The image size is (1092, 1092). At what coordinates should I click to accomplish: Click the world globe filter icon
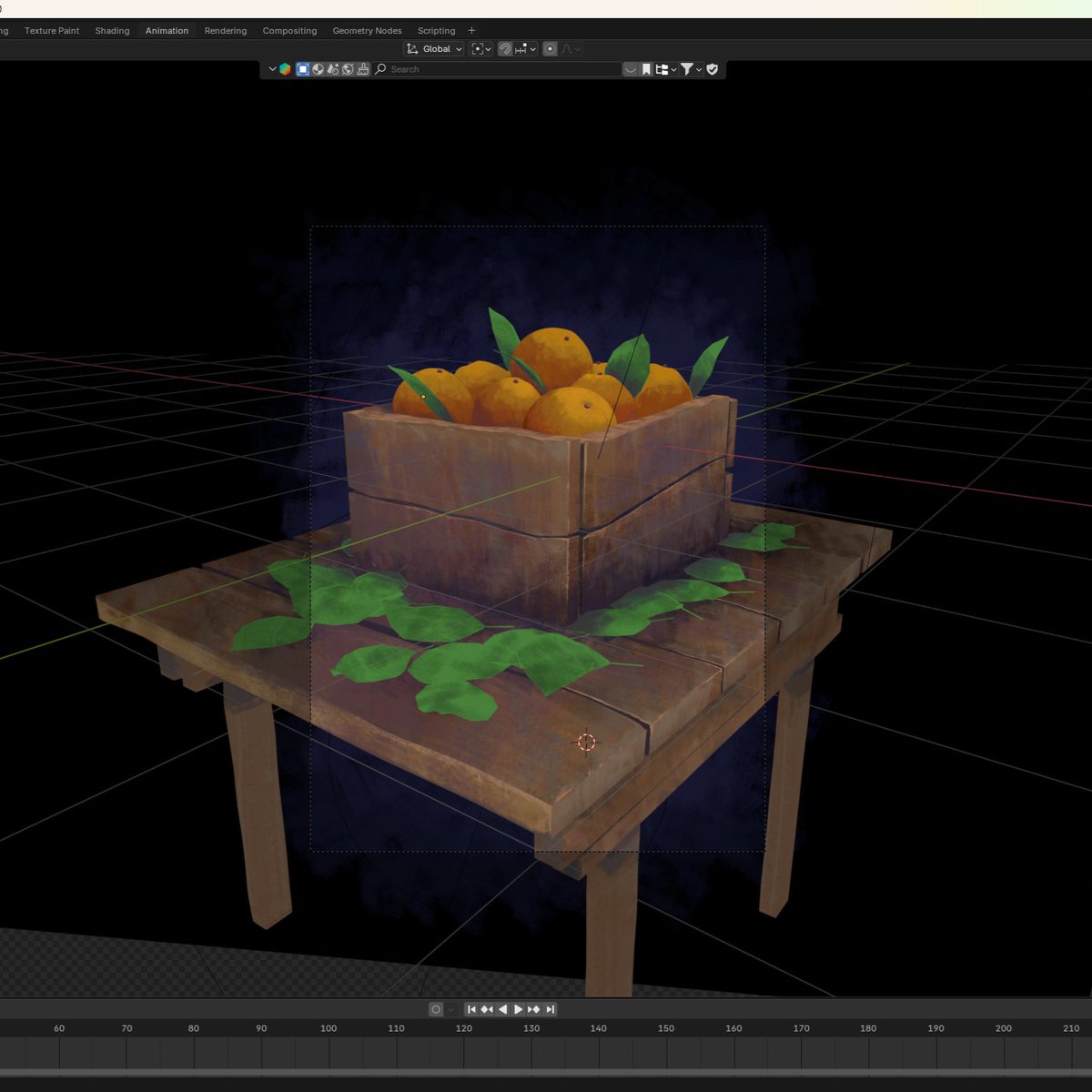click(x=348, y=69)
